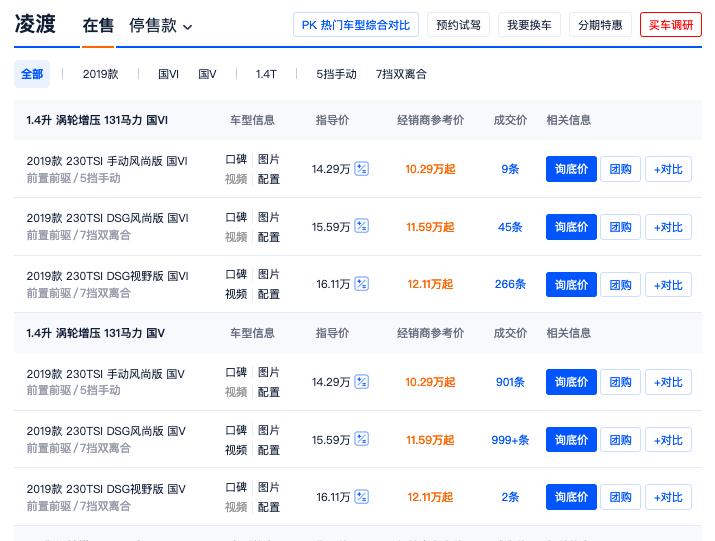Viewport: 715px width, 541px height.
Task: Open 2019款 230TSI 手动风尚版 国V model
Action: pyautogui.click(x=105, y=374)
